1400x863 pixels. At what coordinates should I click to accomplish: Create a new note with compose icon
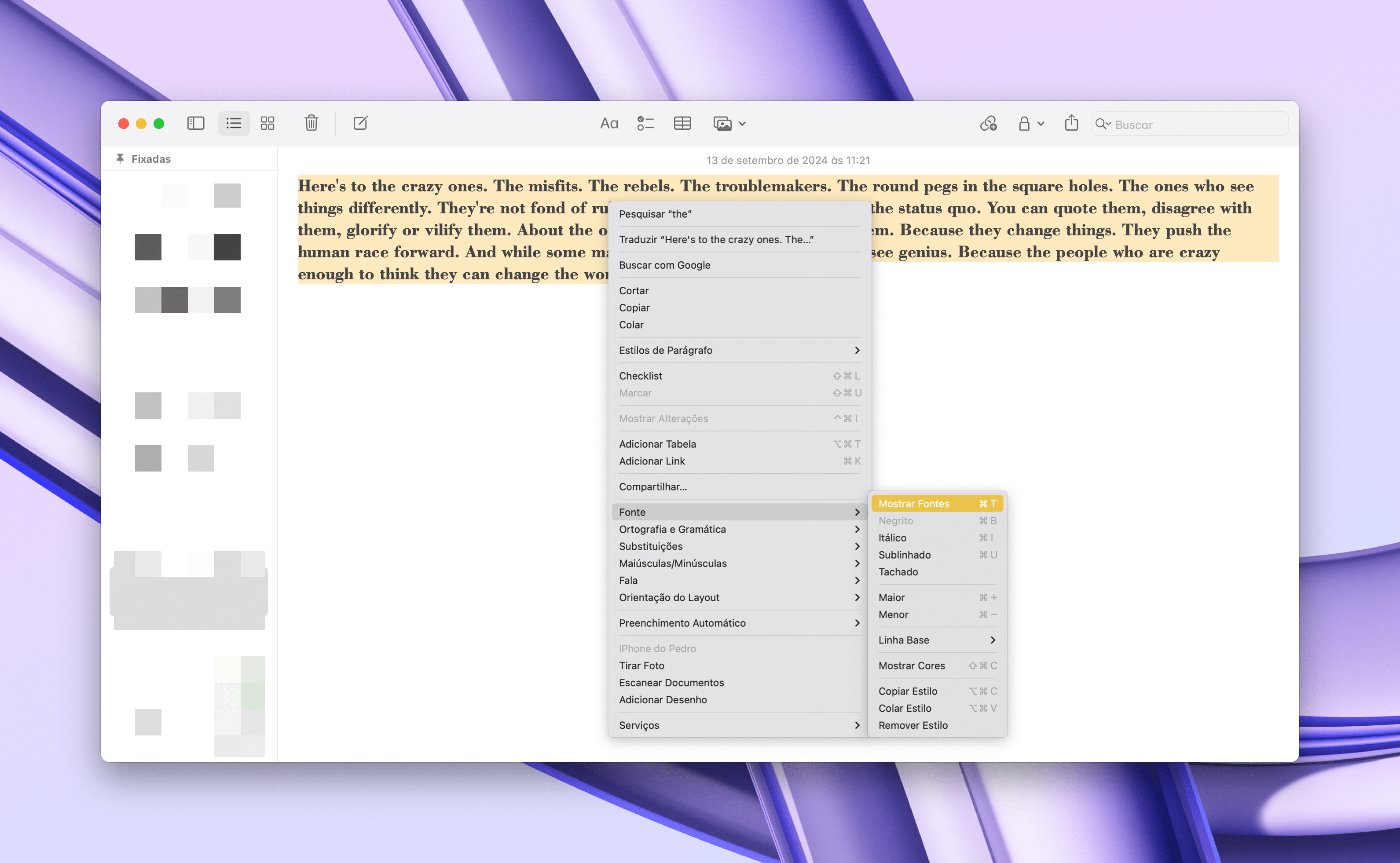tap(360, 123)
